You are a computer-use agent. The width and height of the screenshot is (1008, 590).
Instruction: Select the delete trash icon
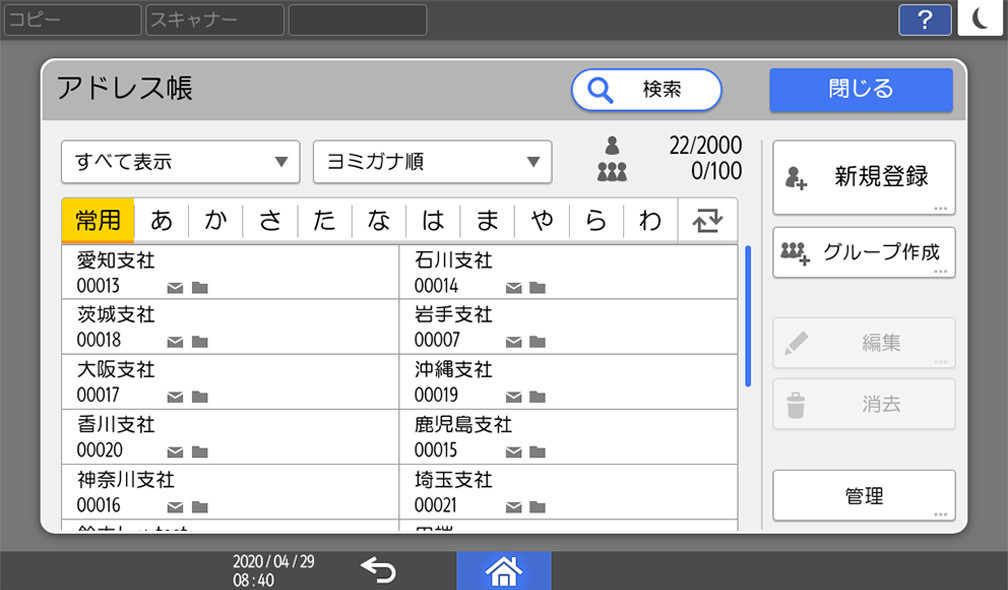click(x=797, y=404)
